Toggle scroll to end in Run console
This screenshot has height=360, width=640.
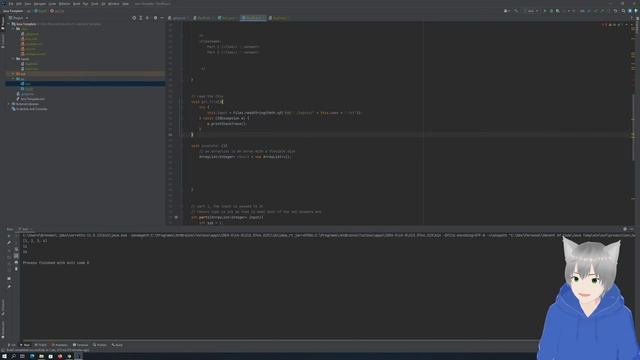click(x=16, y=256)
